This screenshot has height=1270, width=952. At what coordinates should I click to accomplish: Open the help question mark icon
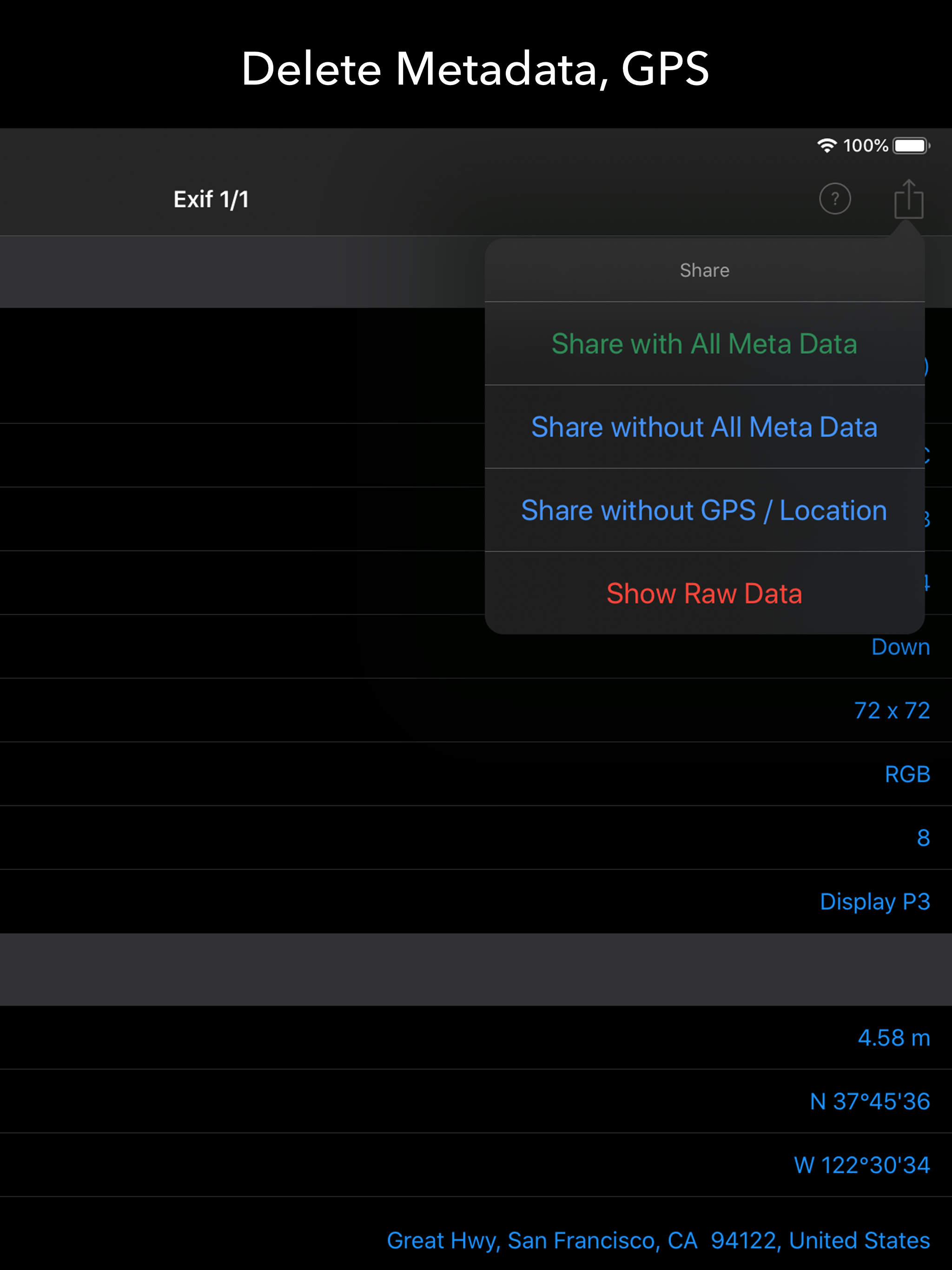[834, 199]
